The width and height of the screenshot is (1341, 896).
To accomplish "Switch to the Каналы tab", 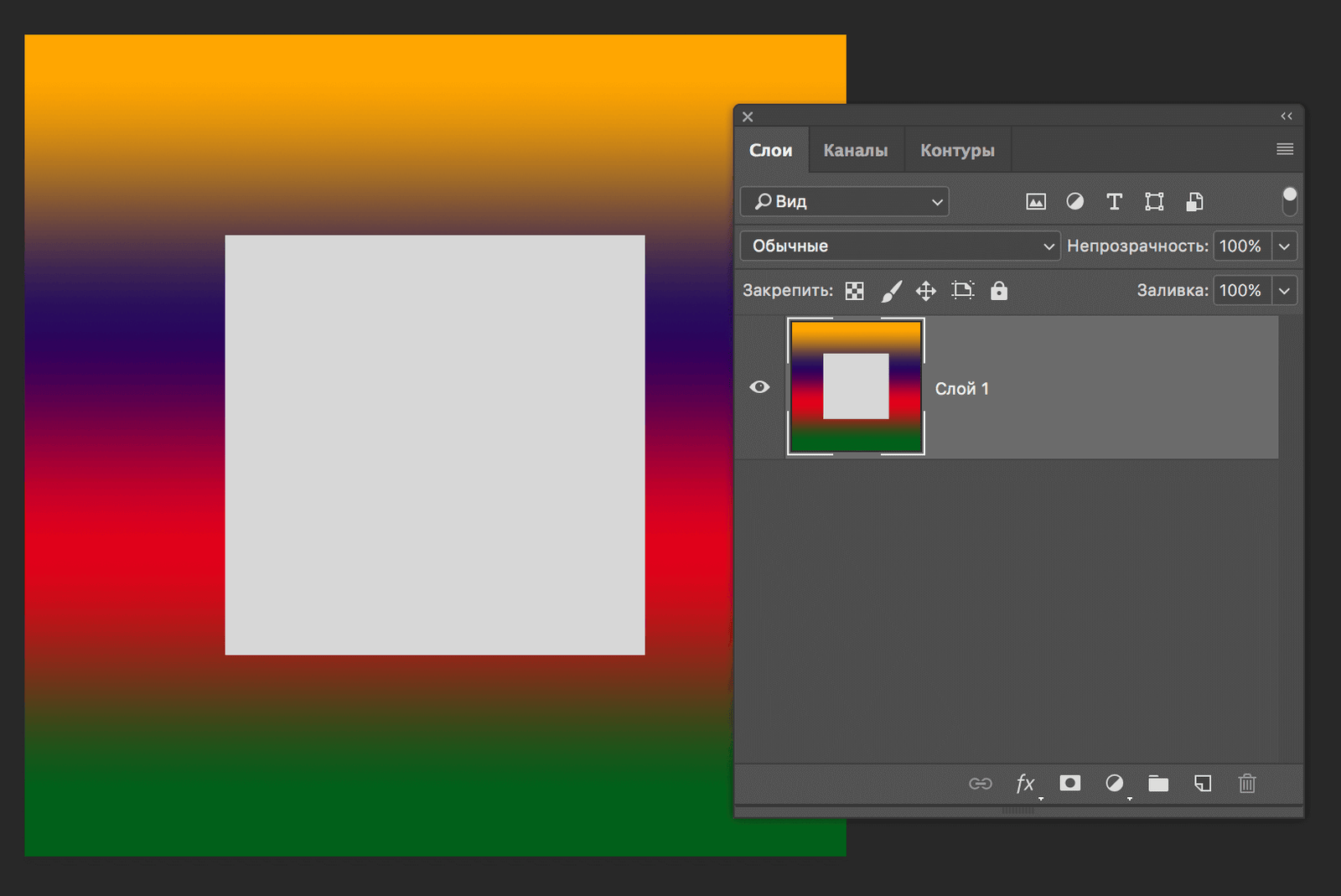I will pyautogui.click(x=856, y=149).
